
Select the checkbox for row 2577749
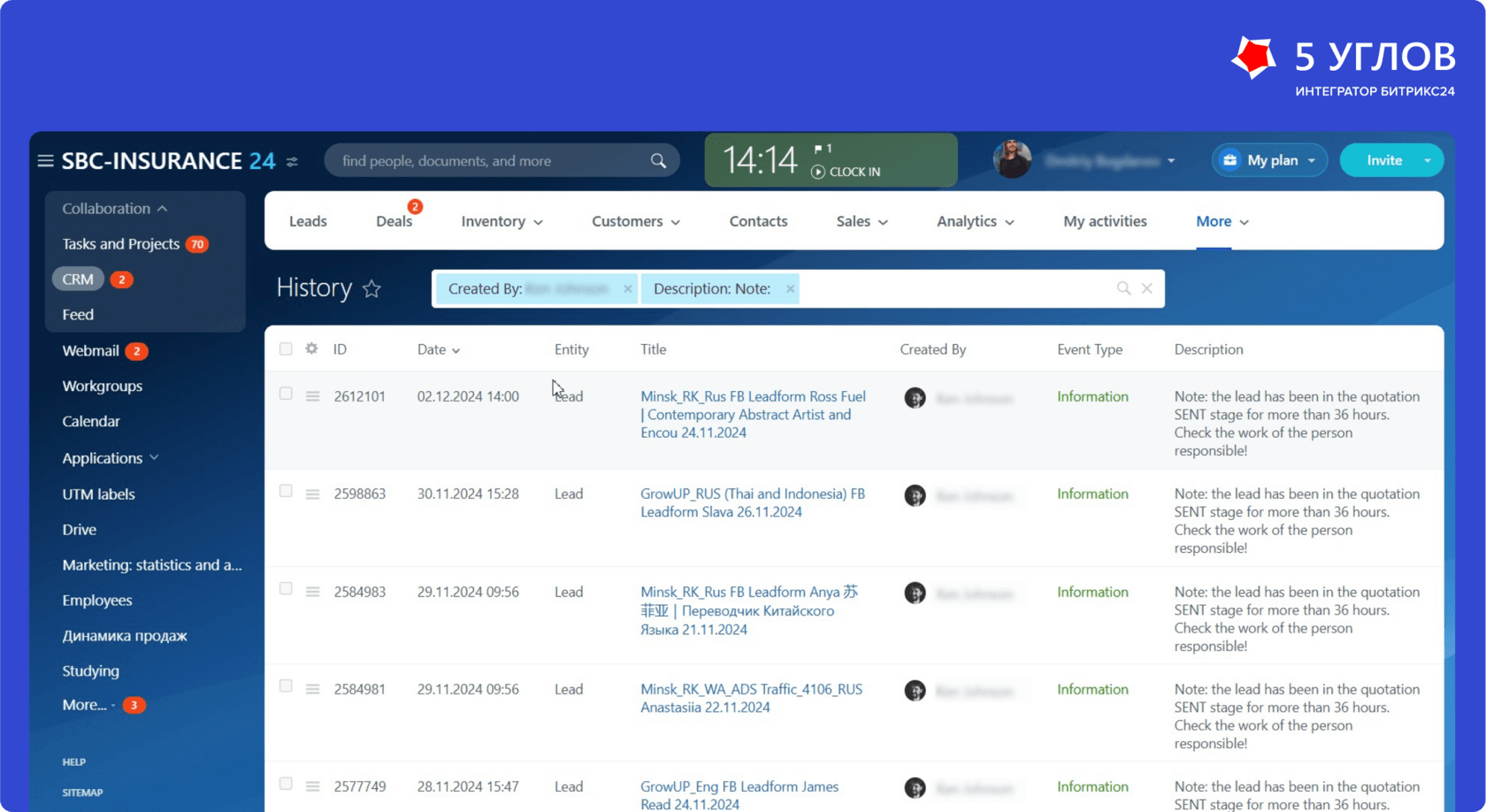pyautogui.click(x=286, y=784)
